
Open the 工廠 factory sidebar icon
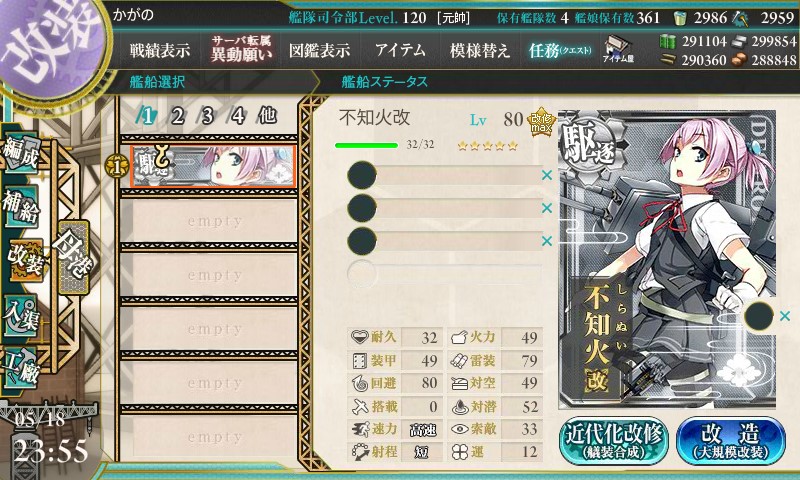click(x=20, y=366)
